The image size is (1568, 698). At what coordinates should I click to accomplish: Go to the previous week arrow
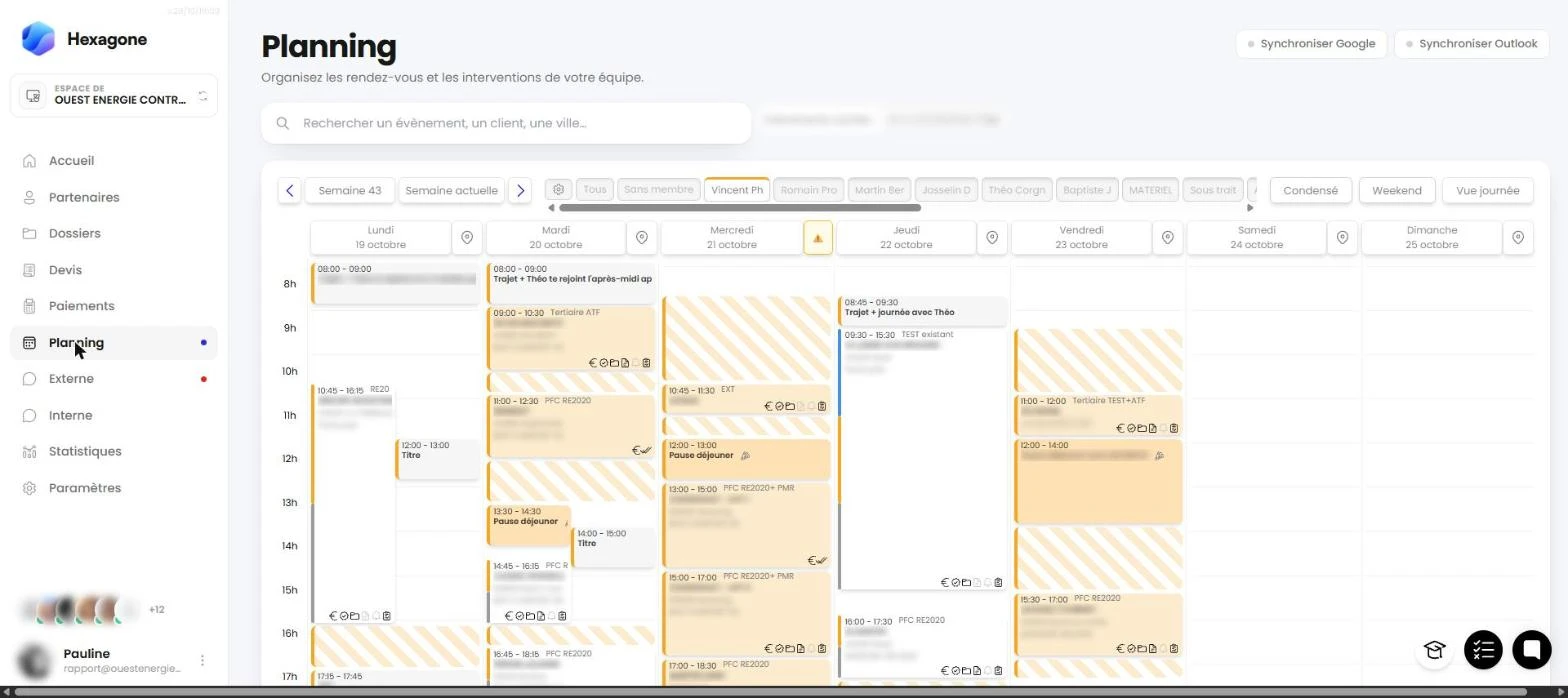290,190
